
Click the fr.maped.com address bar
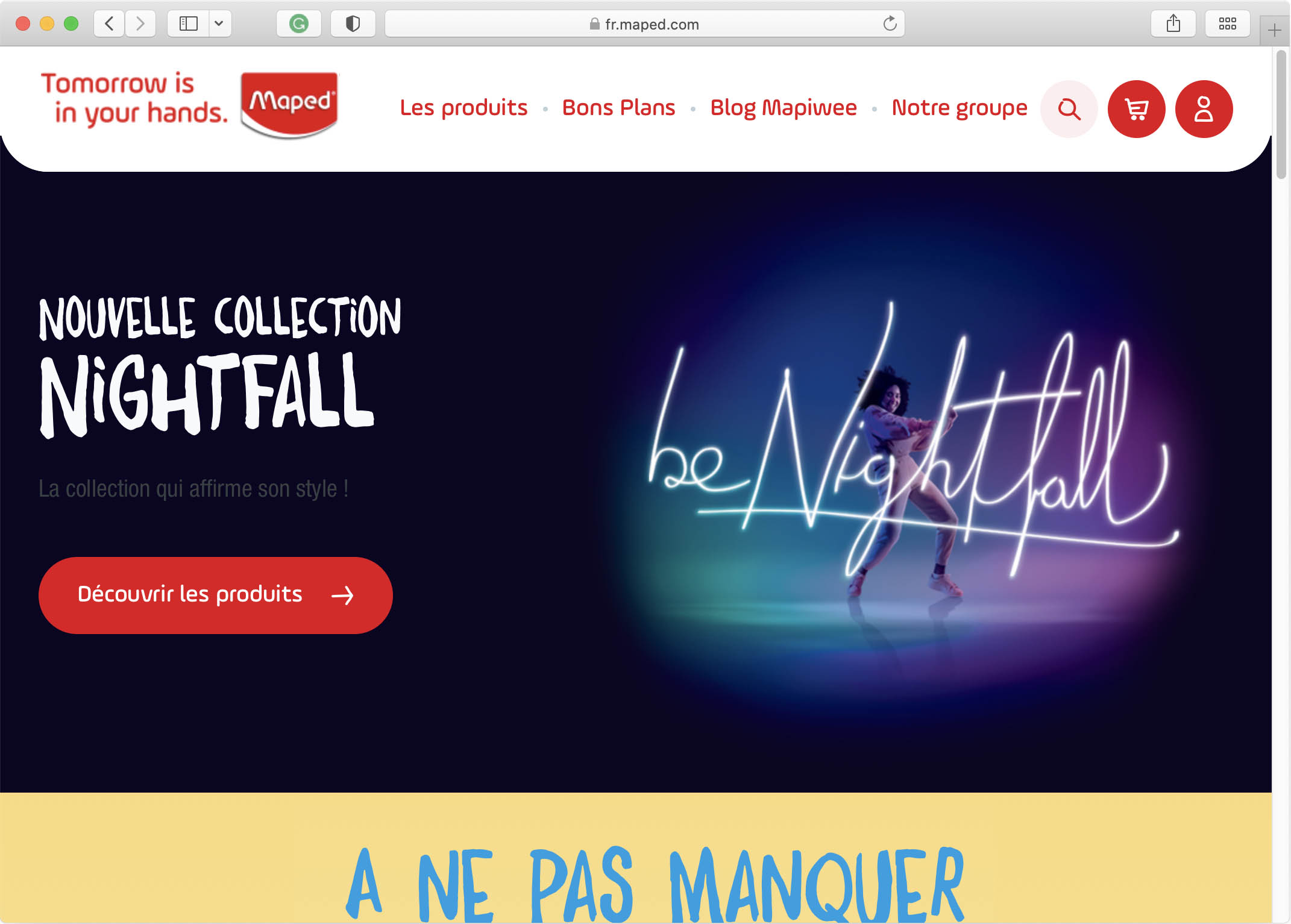(644, 24)
